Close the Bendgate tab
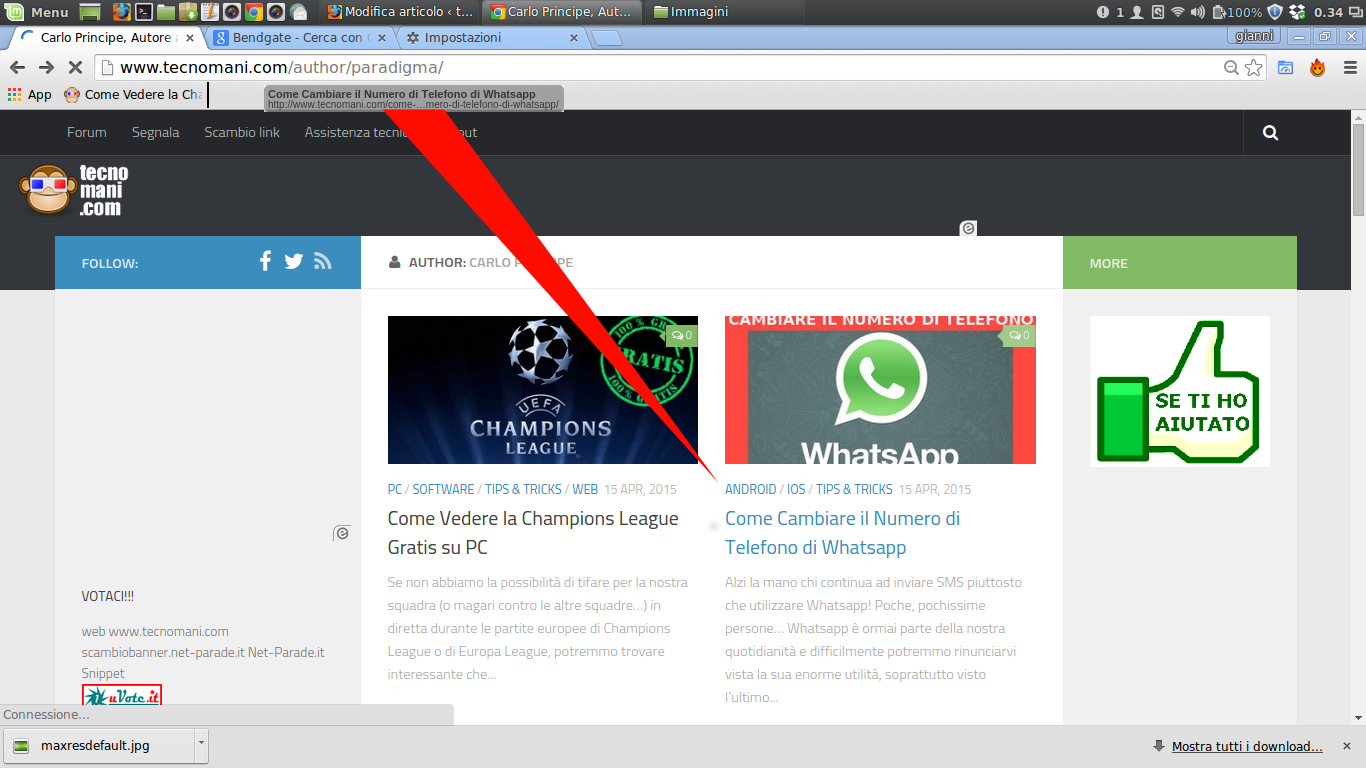Image resolution: width=1366 pixels, height=768 pixels. [x=381, y=38]
